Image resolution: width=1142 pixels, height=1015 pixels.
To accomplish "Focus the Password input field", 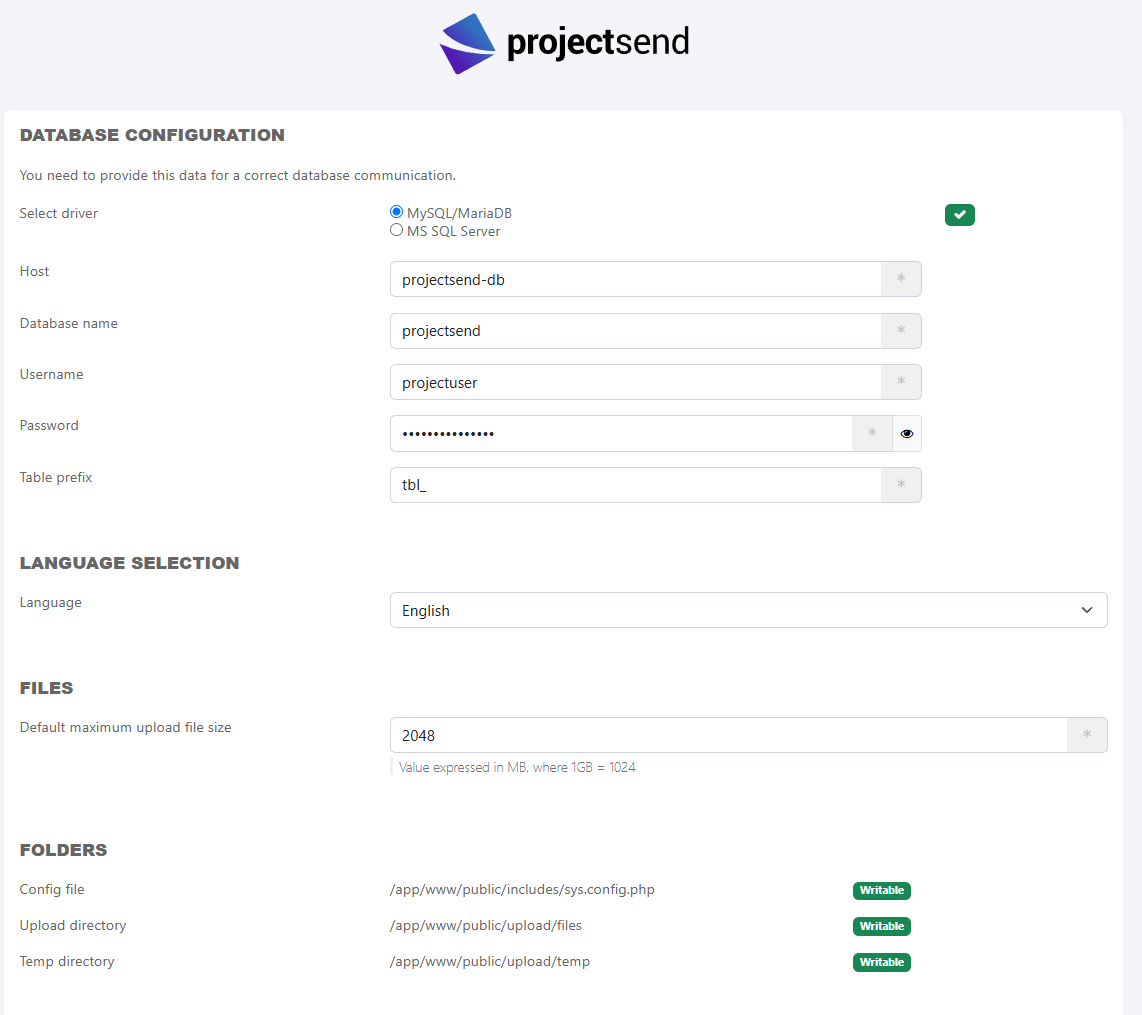I will [620, 434].
